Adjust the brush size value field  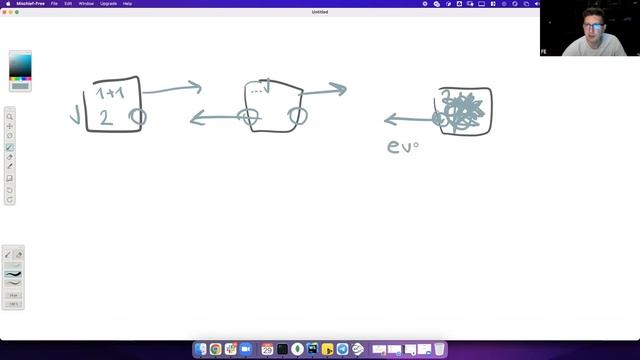[13, 295]
